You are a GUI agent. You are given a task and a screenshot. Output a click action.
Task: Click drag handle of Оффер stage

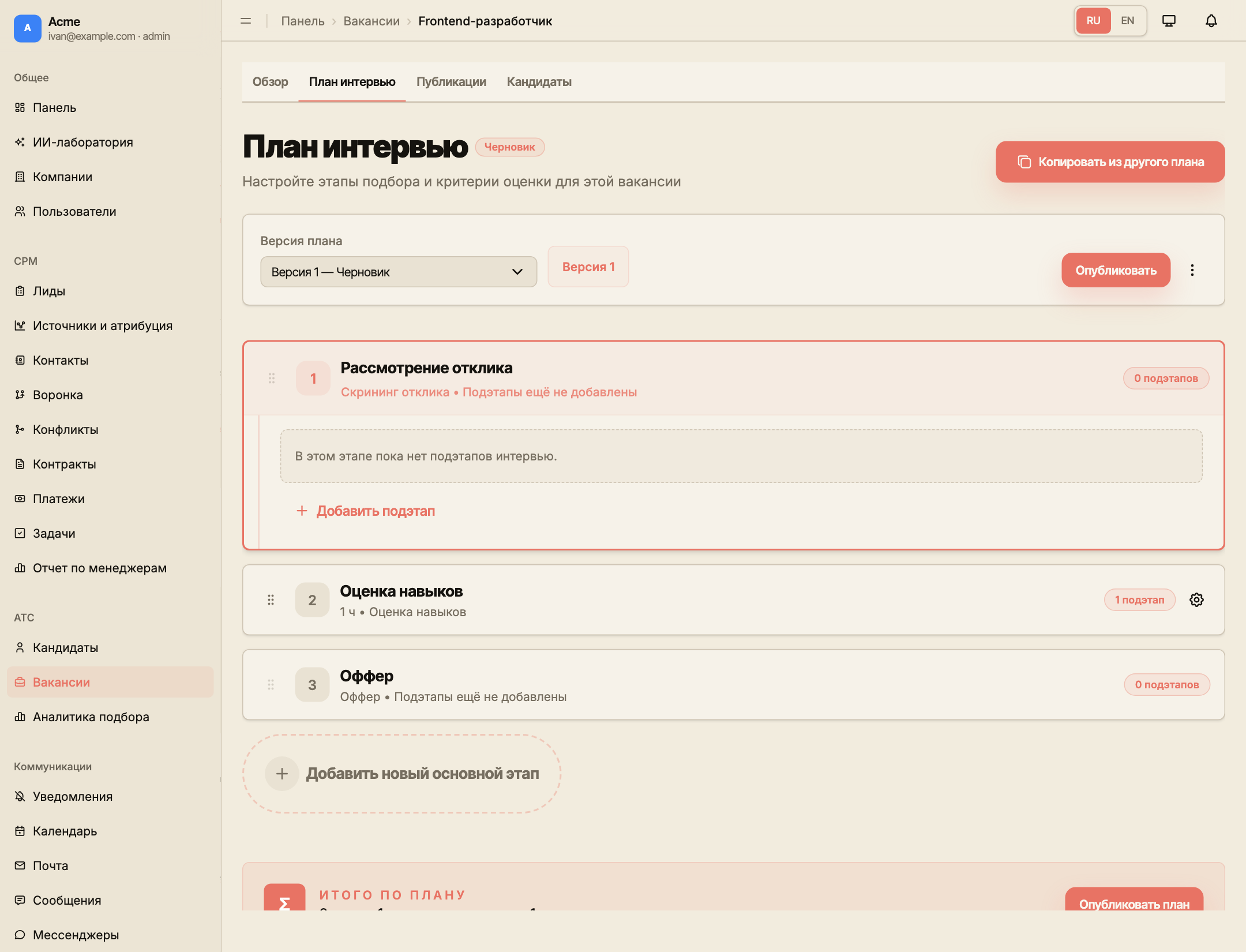271,685
